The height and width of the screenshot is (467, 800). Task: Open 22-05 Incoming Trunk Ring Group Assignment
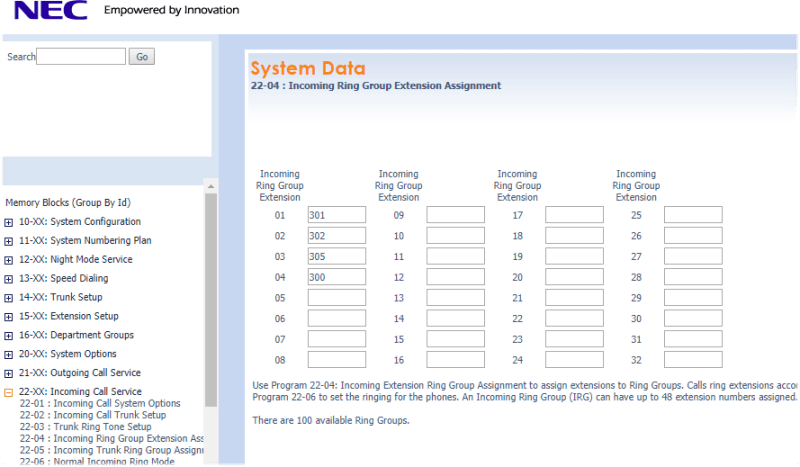click(x=112, y=450)
